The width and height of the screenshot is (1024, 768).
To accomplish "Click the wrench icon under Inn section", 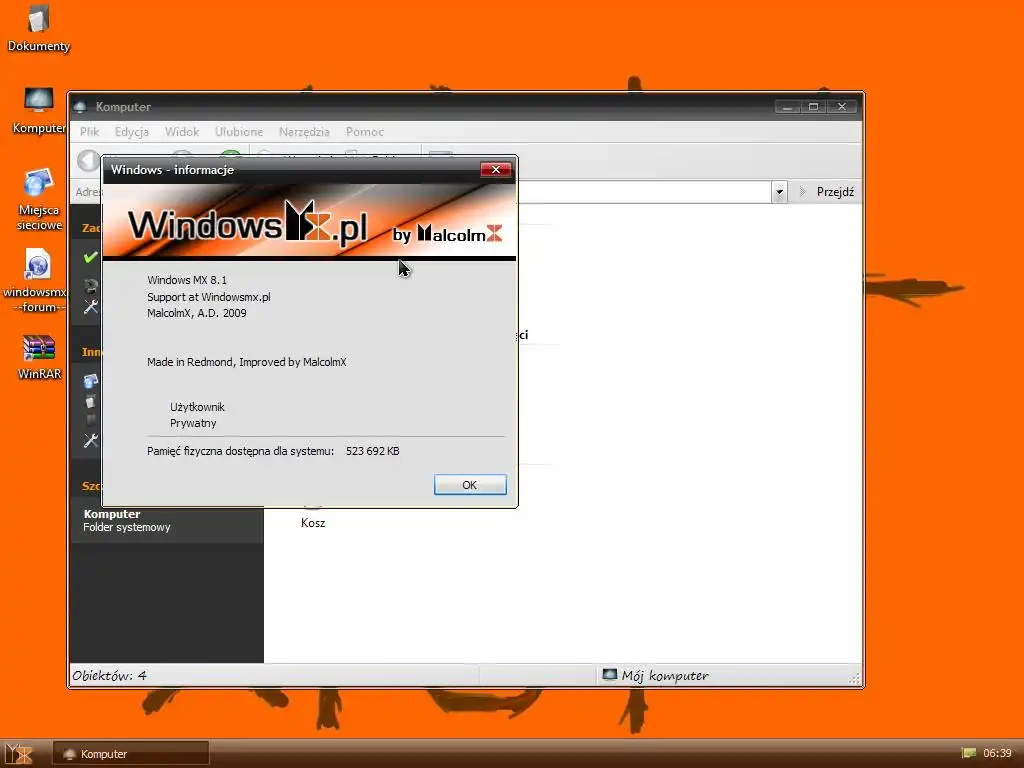I will point(90,441).
